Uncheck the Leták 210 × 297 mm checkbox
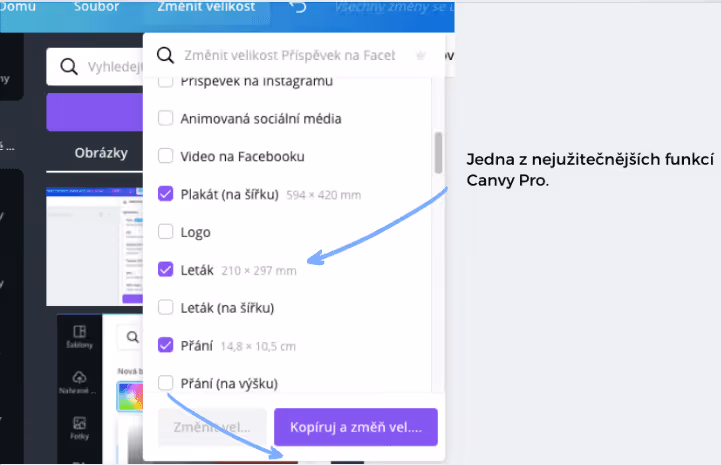 [x=166, y=269]
